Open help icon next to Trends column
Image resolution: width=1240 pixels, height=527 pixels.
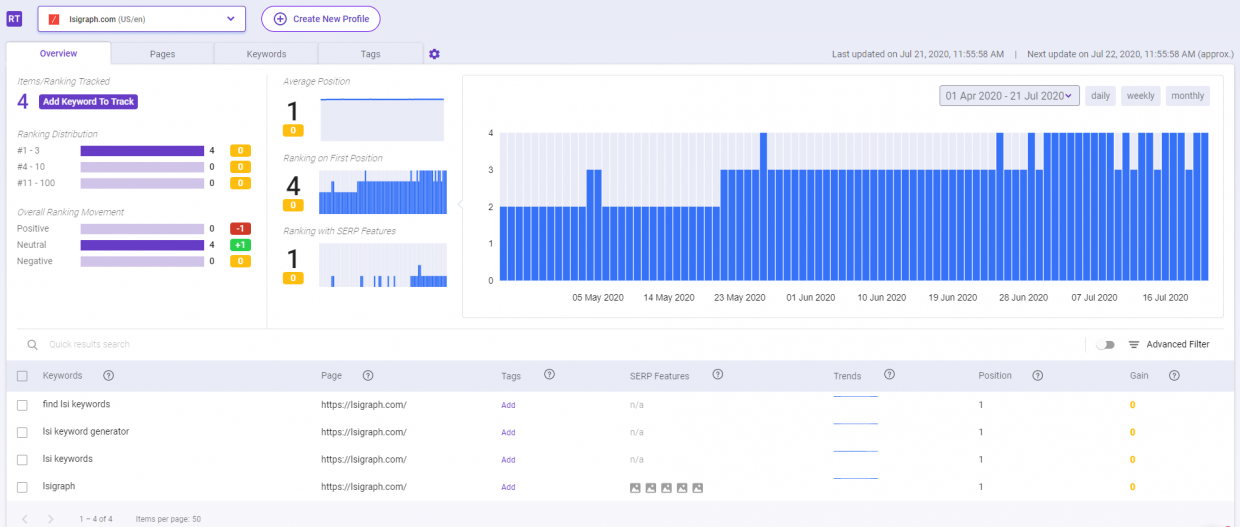(x=889, y=375)
